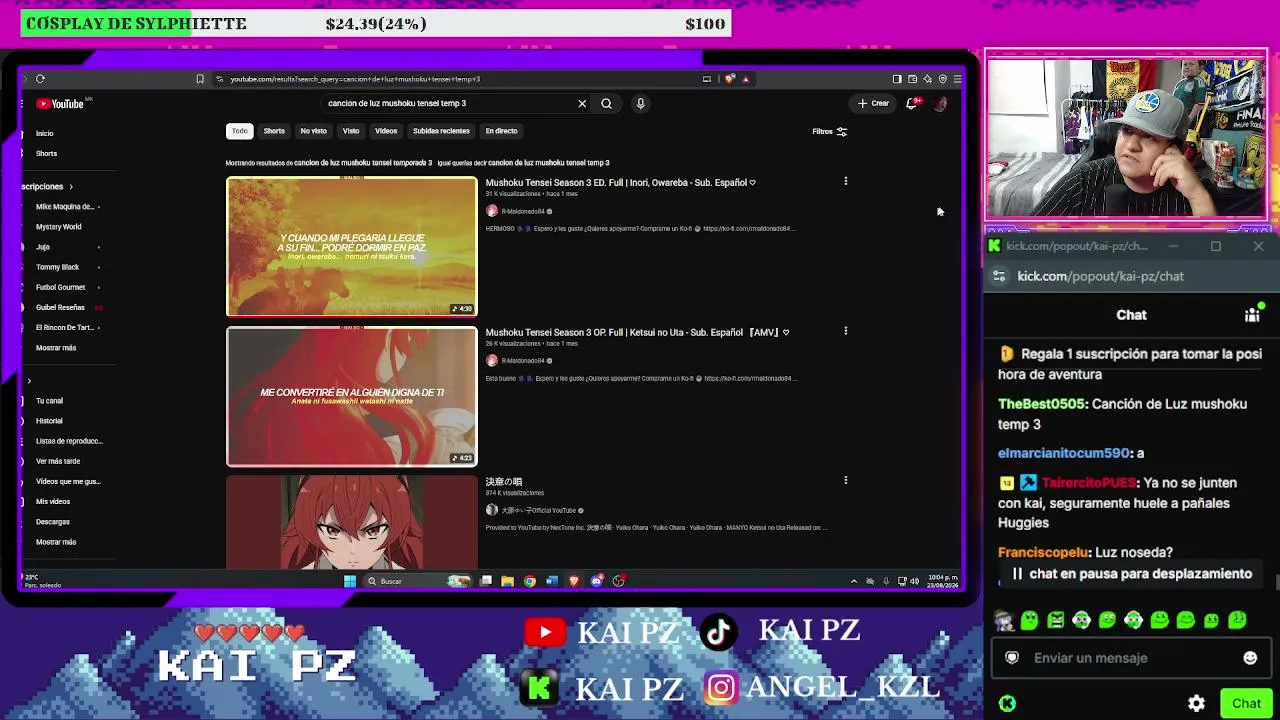This screenshot has width=1280, height=720.
Task: Bookmark this page with the address bar icon
Action: [200, 79]
